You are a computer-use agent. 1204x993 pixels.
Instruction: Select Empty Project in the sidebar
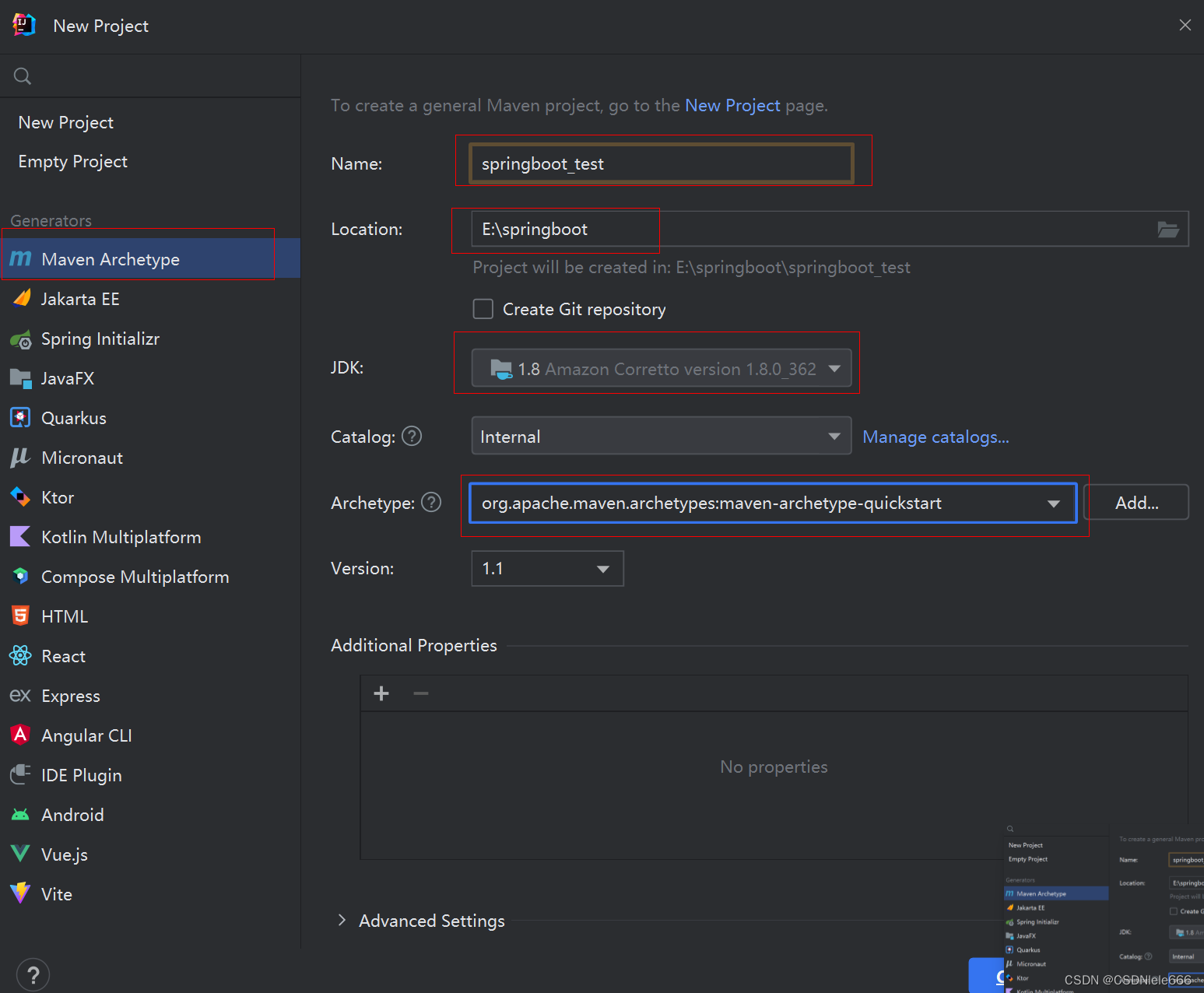point(72,161)
